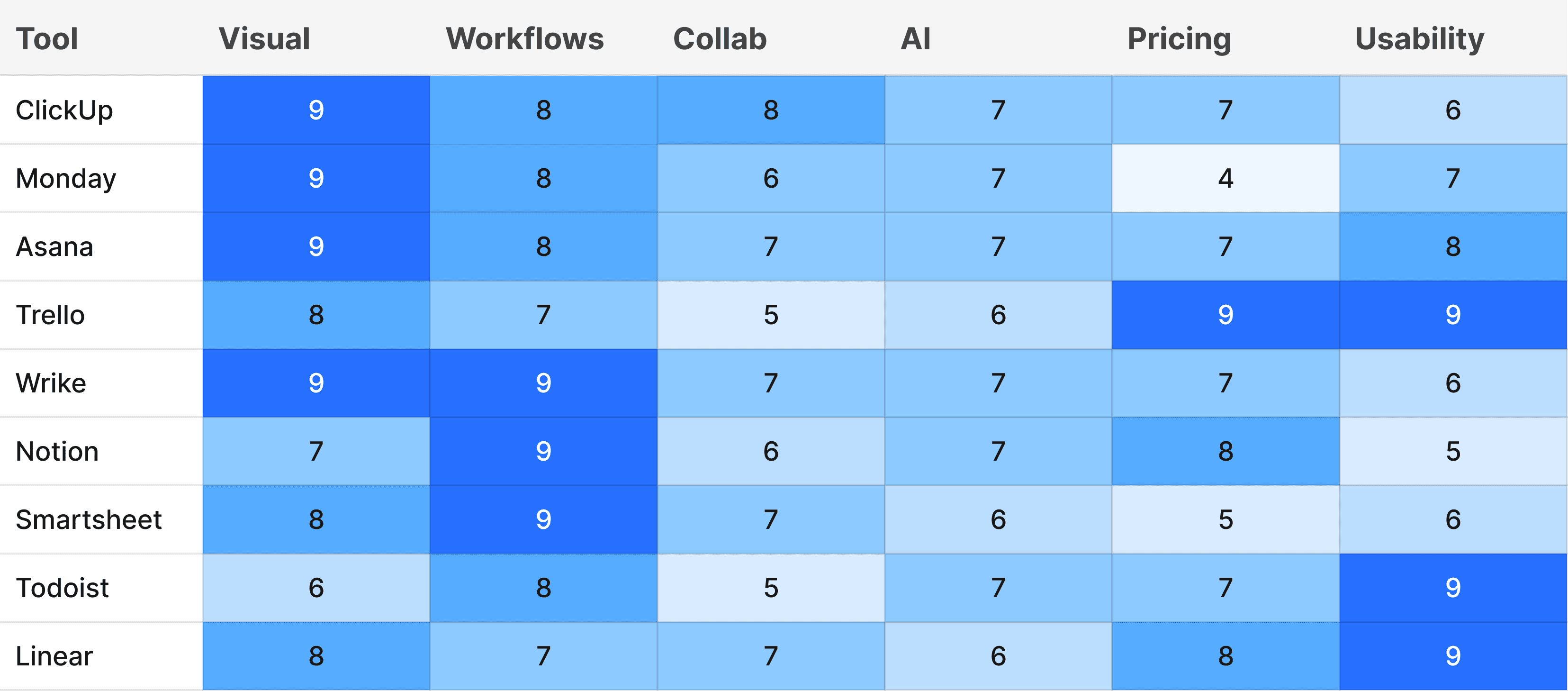Select the Notion row label
Viewport: 1568px width, 691px height.
point(56,451)
